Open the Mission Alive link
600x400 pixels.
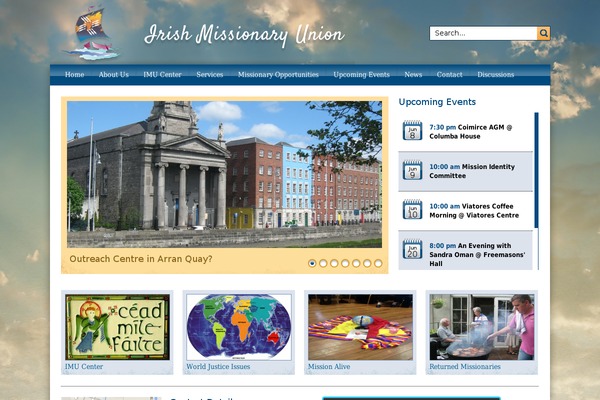pos(329,367)
